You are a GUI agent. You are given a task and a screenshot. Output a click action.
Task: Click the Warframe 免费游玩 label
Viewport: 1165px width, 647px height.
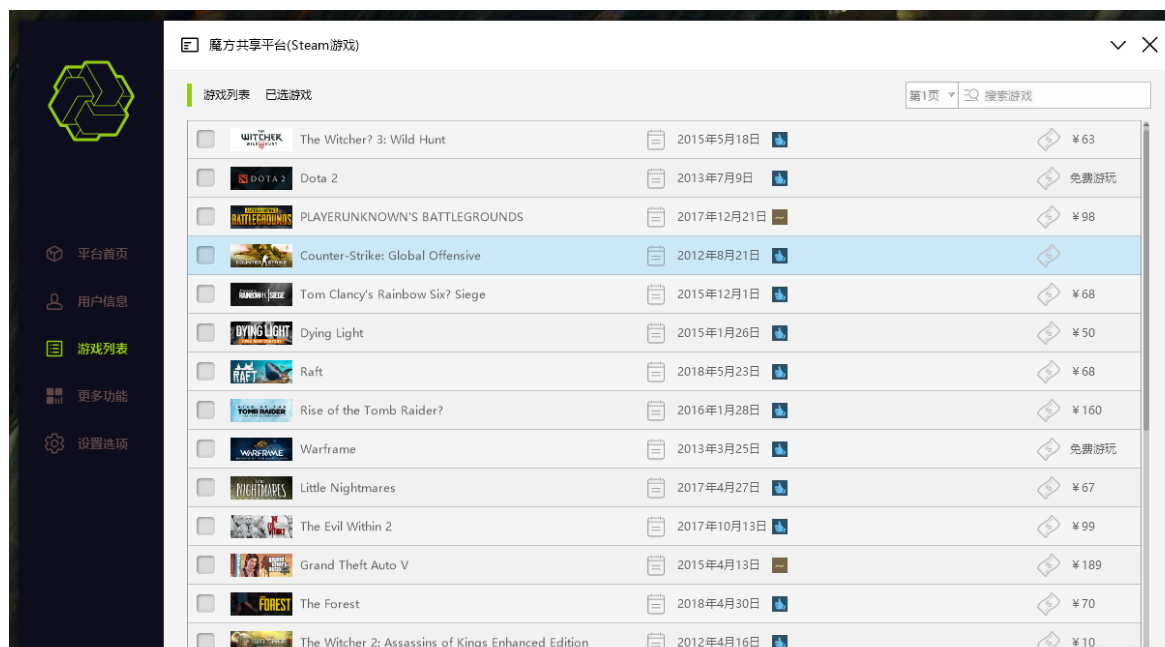click(1092, 449)
